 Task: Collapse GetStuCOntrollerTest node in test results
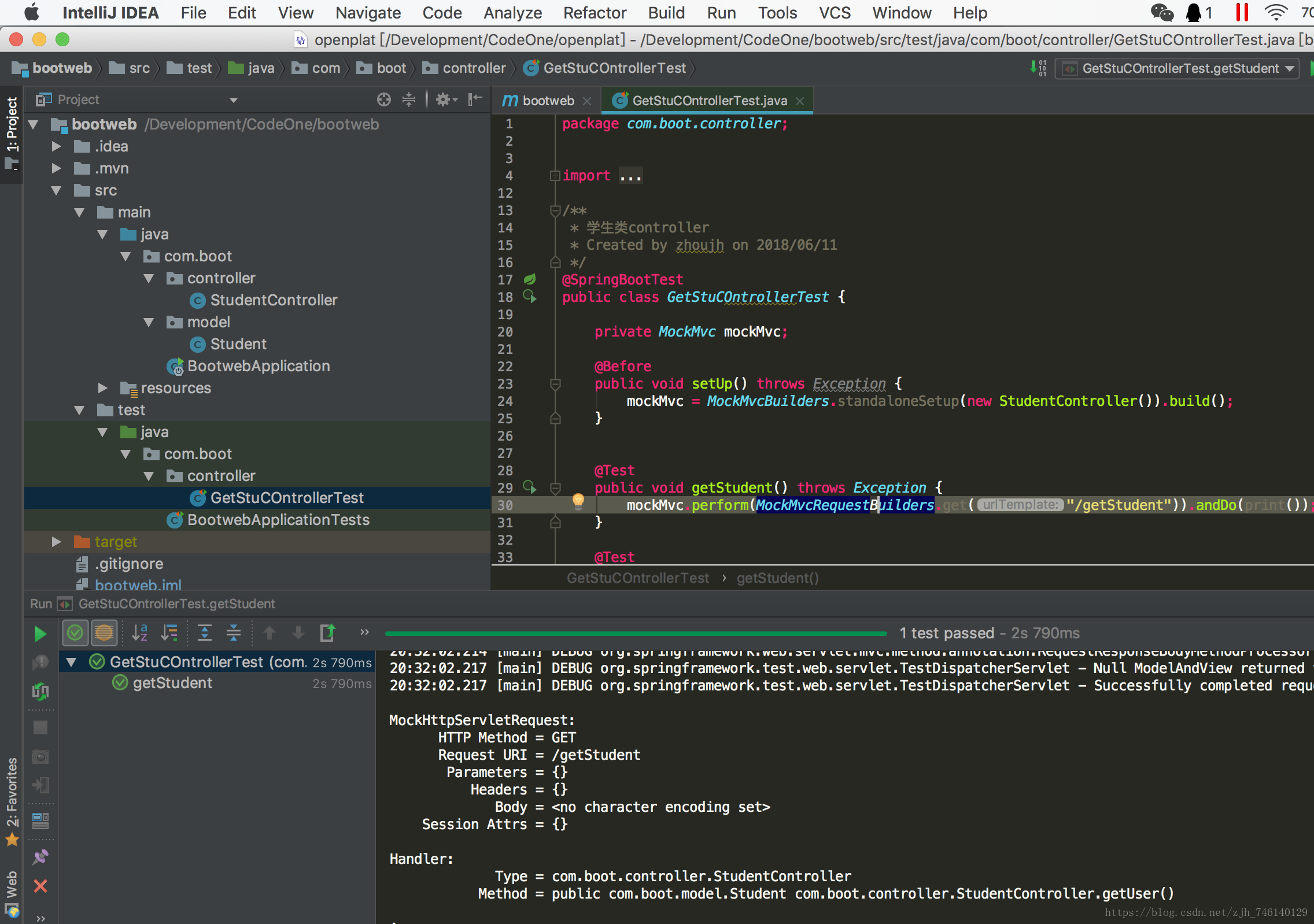click(72, 662)
